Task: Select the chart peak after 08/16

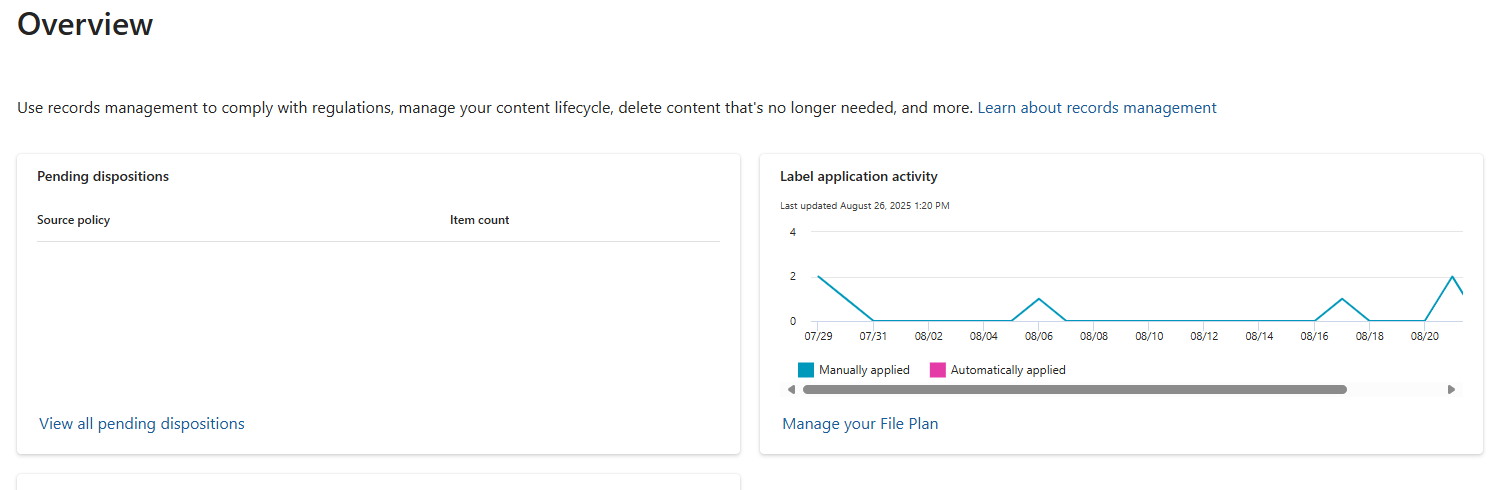Action: [x=1342, y=299]
